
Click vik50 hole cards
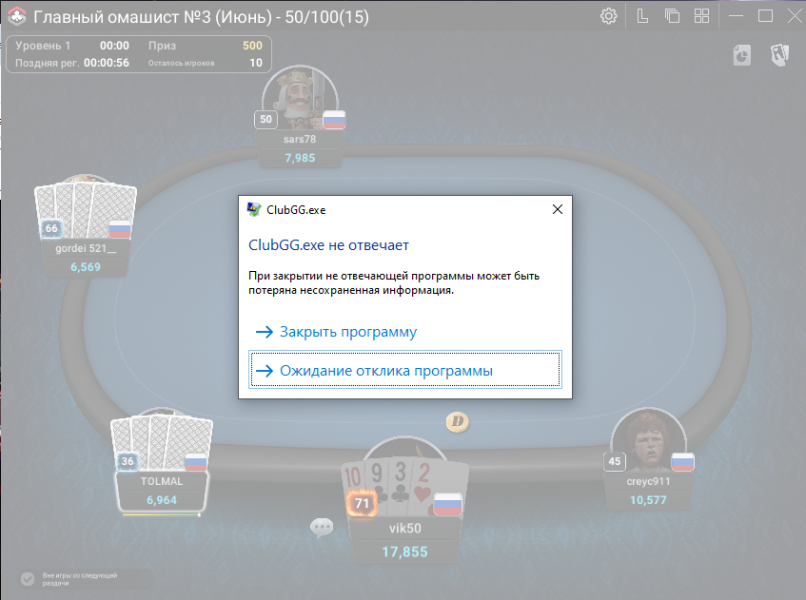pos(402,480)
